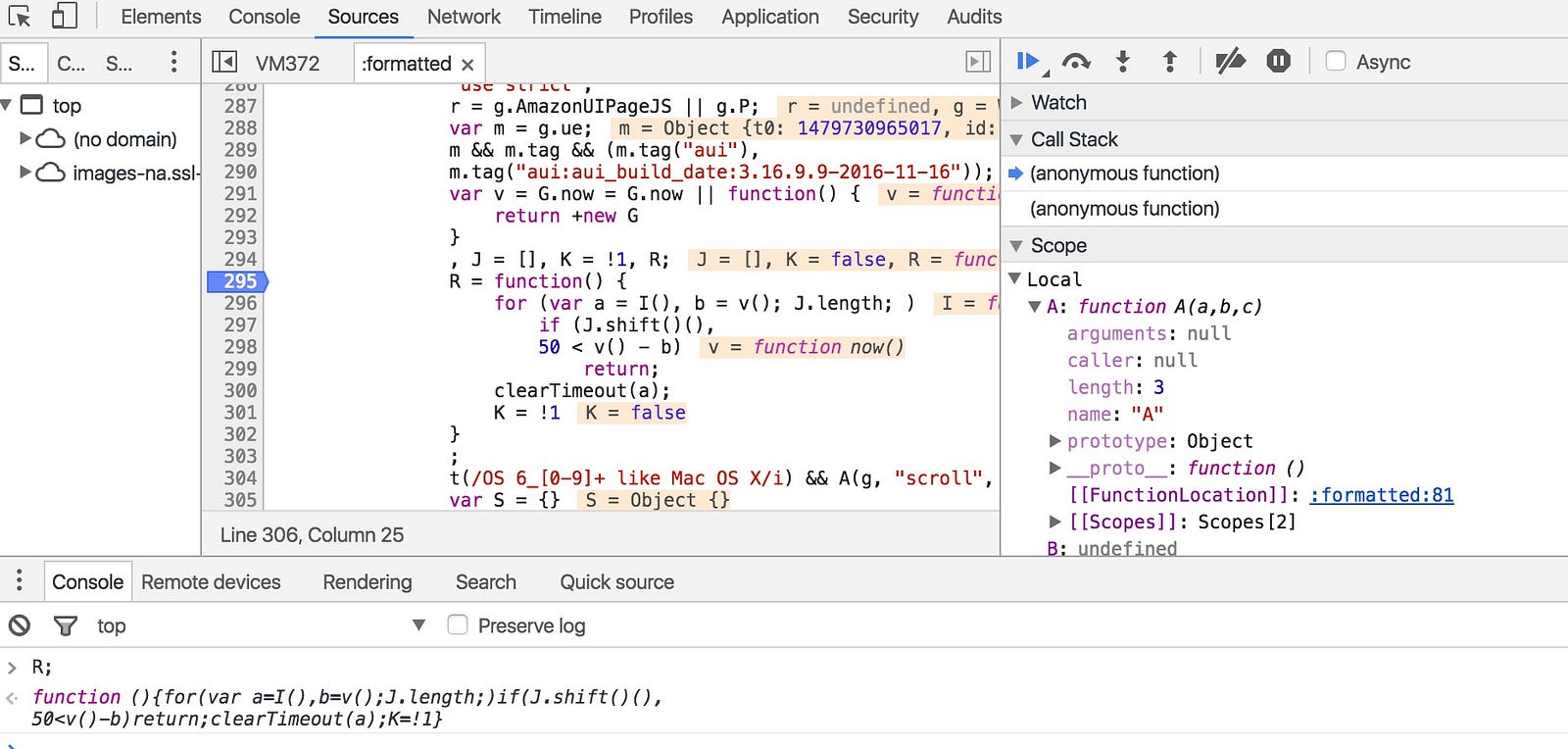This screenshot has width=1568, height=749.
Task: Collapse the Local scope group
Action: click(1015, 279)
